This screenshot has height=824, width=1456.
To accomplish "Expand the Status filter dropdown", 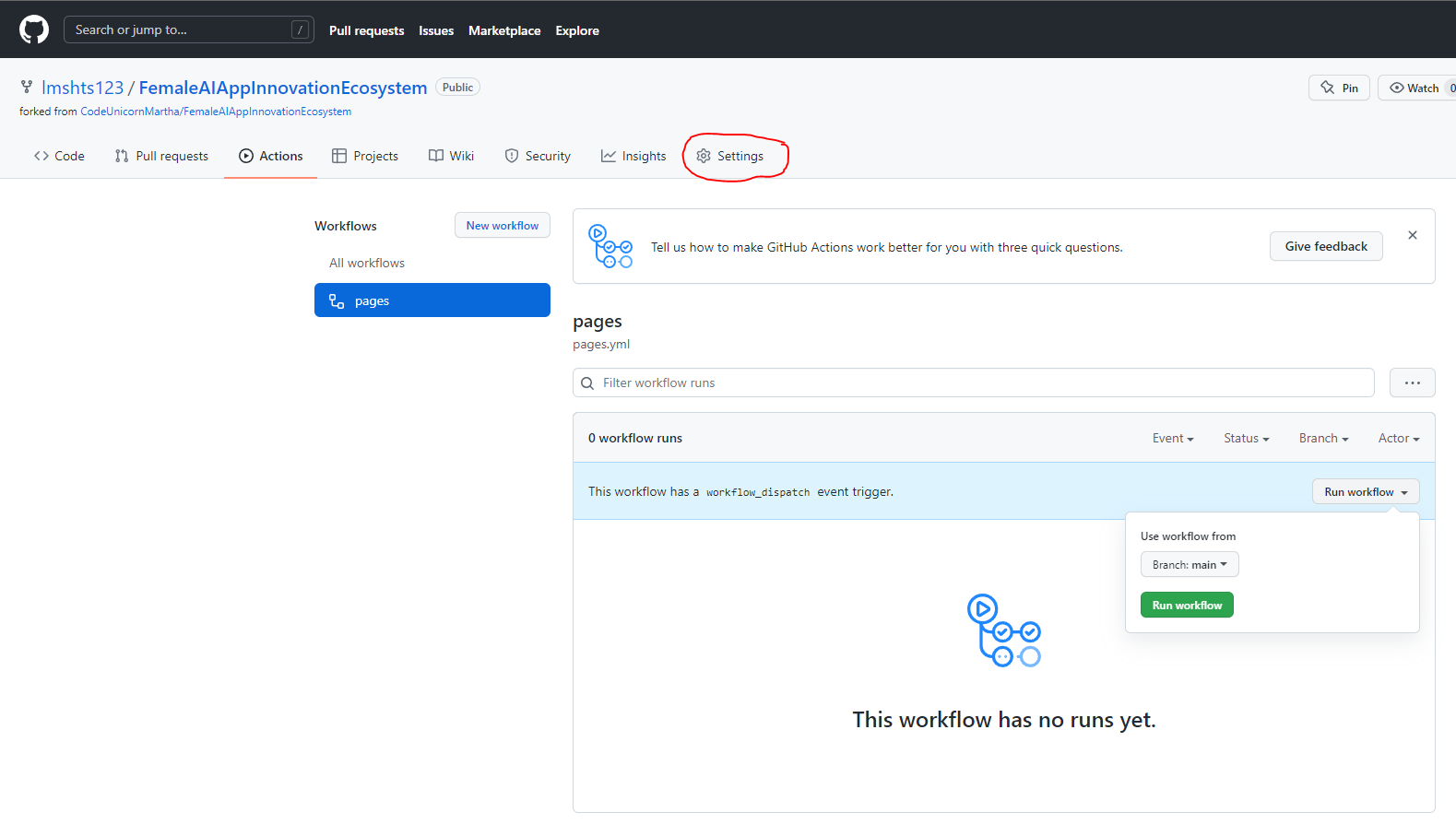I will [x=1246, y=439].
